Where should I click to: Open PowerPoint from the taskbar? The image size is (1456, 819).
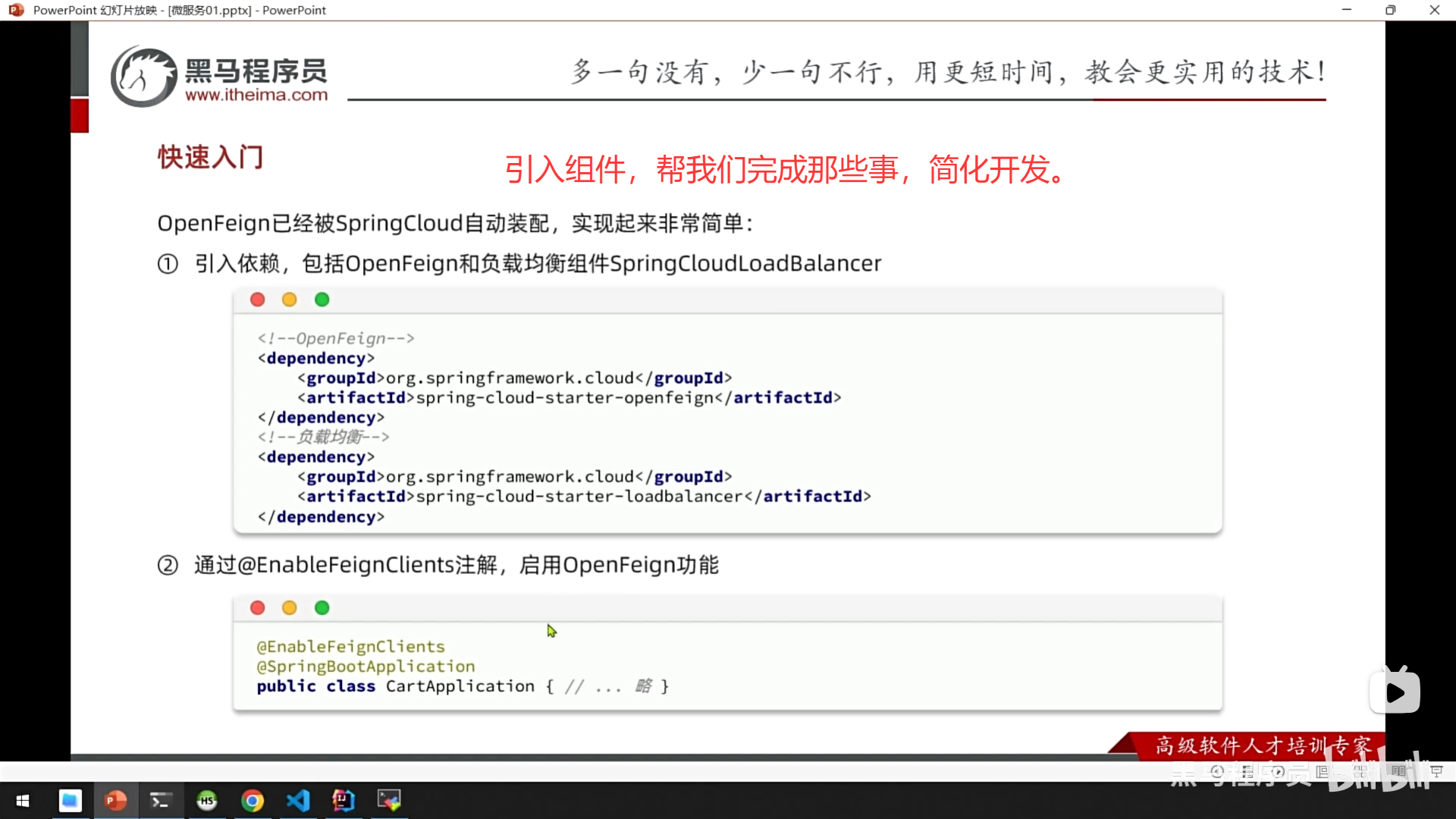click(x=115, y=800)
